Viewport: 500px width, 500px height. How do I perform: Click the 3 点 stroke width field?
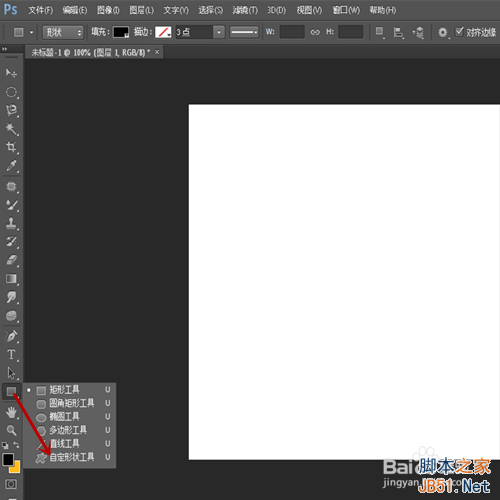click(x=194, y=32)
